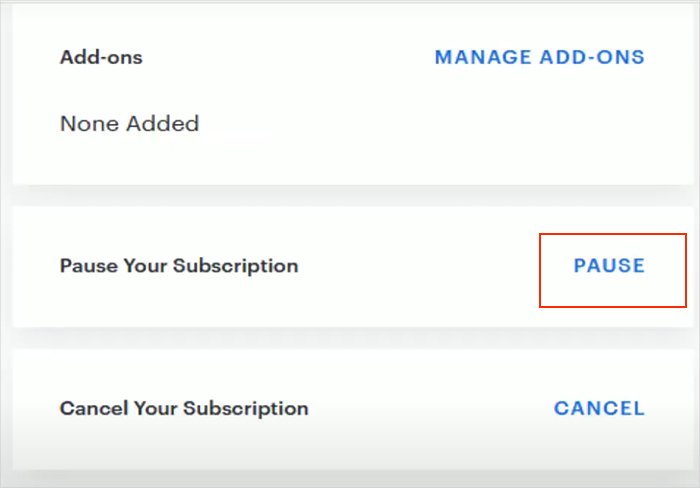The height and width of the screenshot is (488, 700).
Task: Click the gray strip below the Cancel card
Action: (350, 478)
